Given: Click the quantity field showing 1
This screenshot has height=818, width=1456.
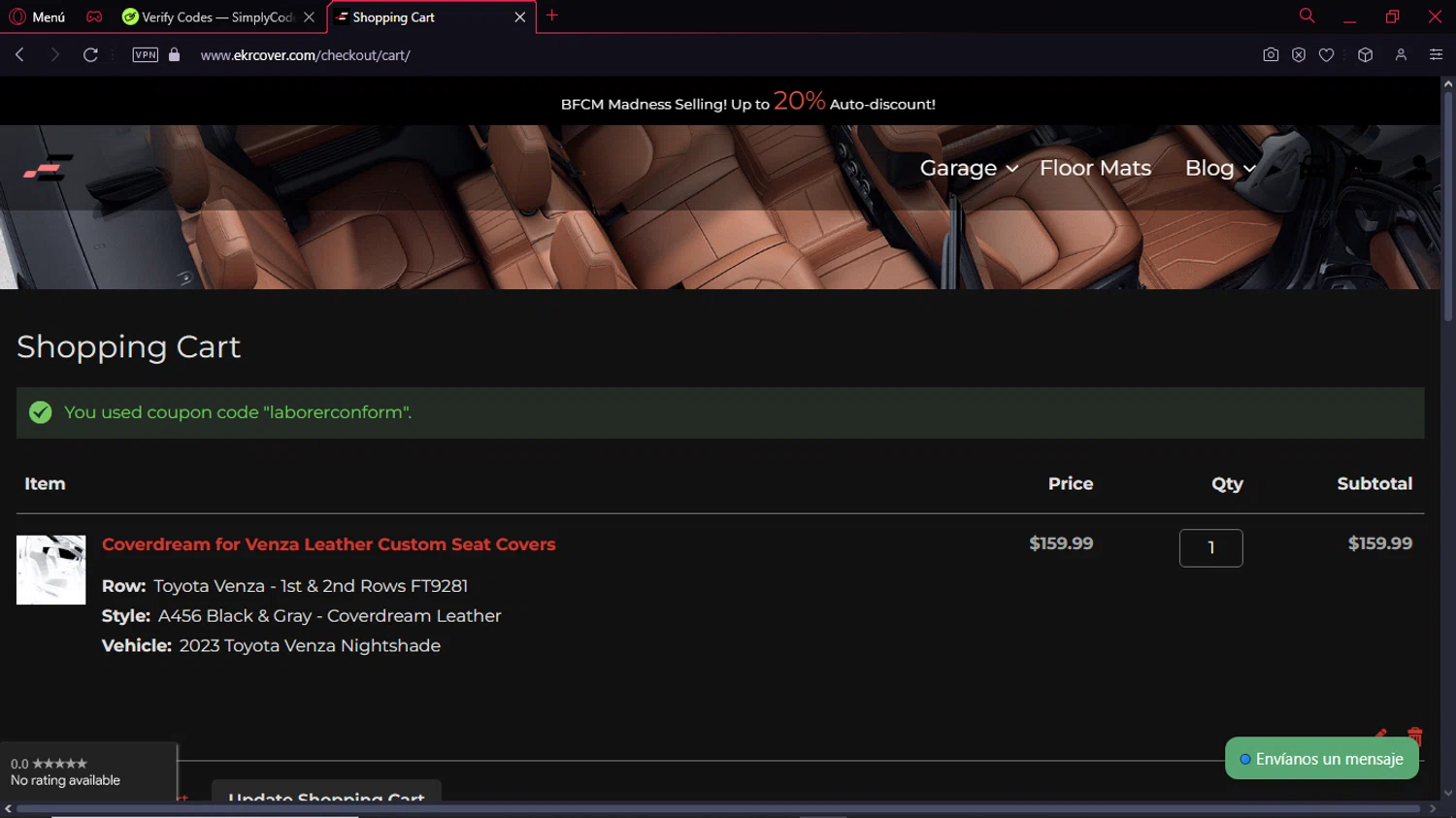Looking at the screenshot, I should [x=1210, y=548].
